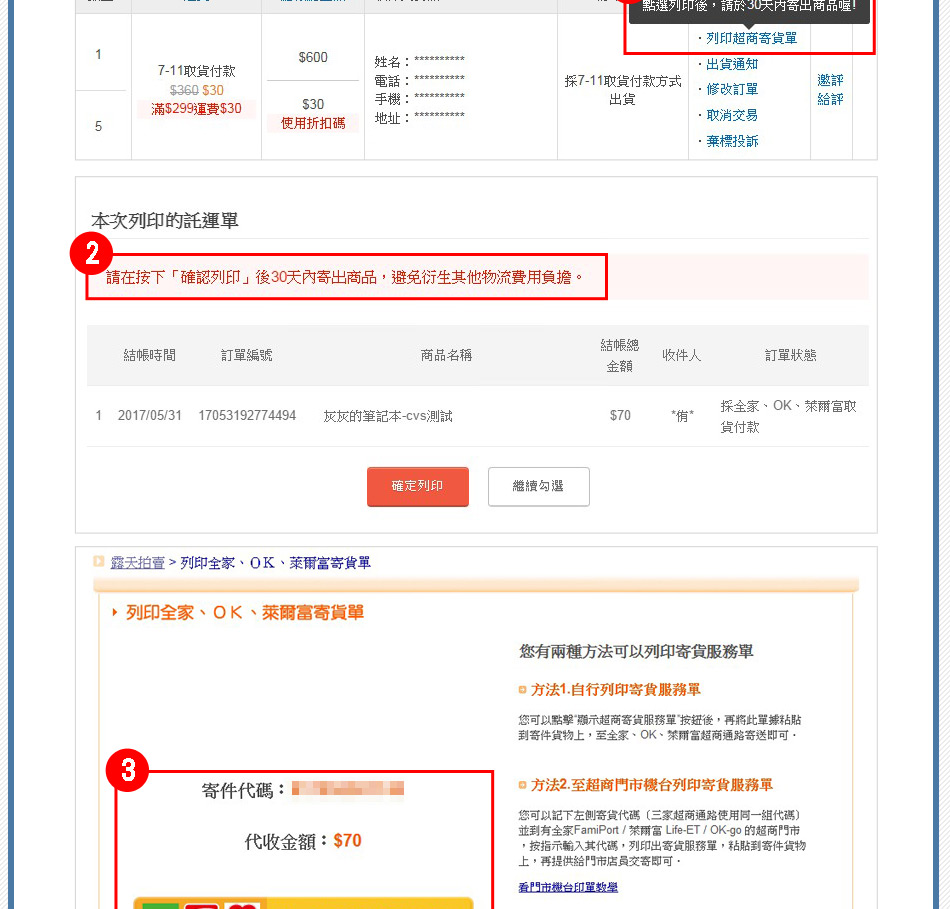Click the 採7-11取貨付款方式出貨 text
Image resolution: width=950 pixels, height=909 pixels.
[x=623, y=90]
